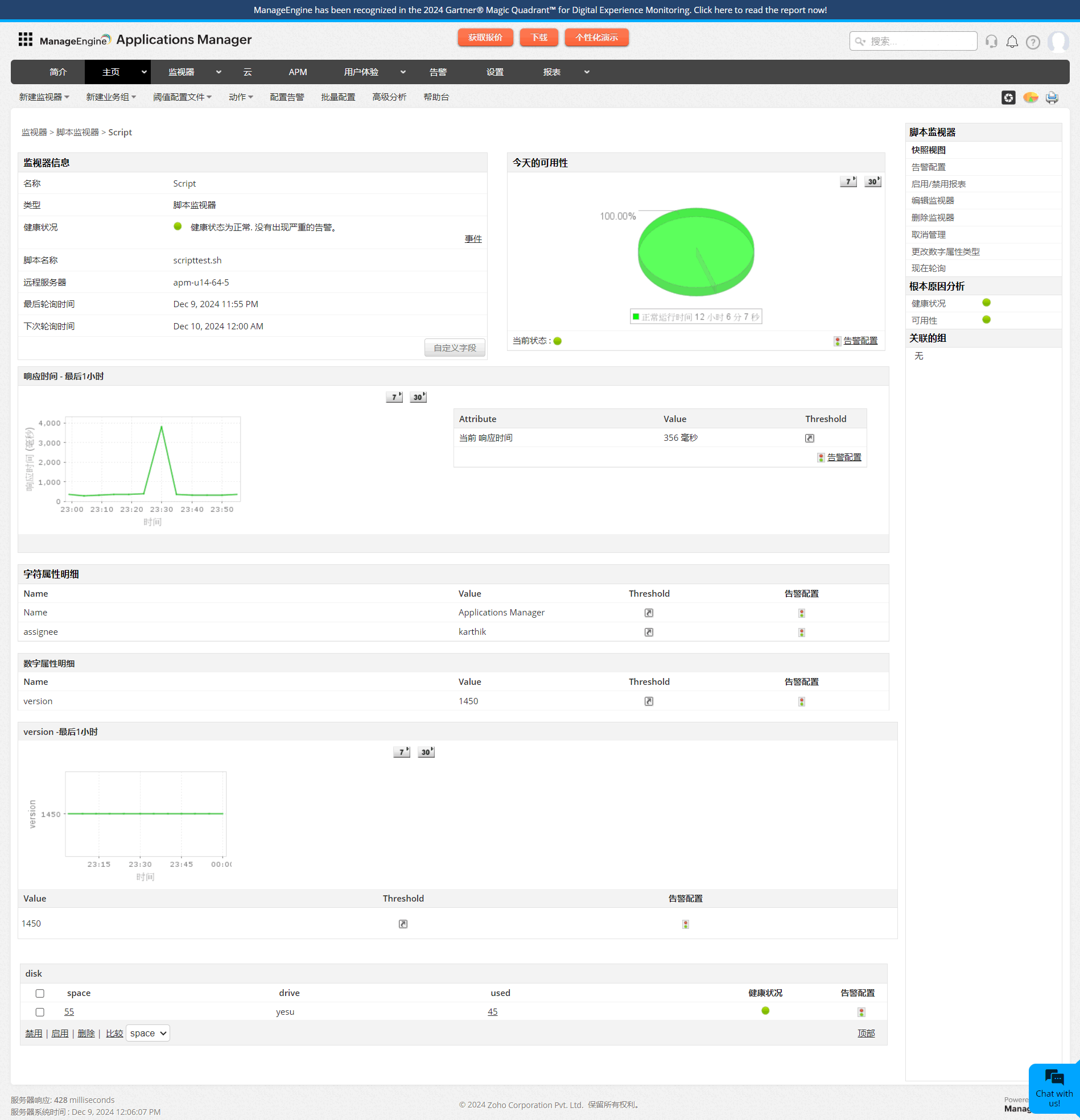The height and width of the screenshot is (1120, 1080).
Task: Expand the 新建监视器 dropdown menu
Action: (44, 97)
